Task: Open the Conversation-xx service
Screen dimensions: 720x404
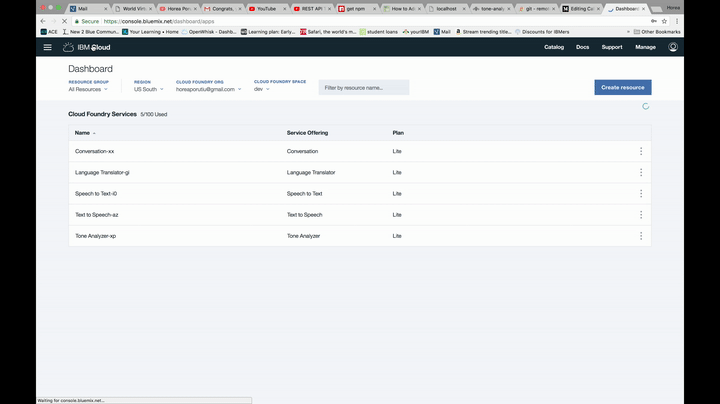Action: pos(94,151)
